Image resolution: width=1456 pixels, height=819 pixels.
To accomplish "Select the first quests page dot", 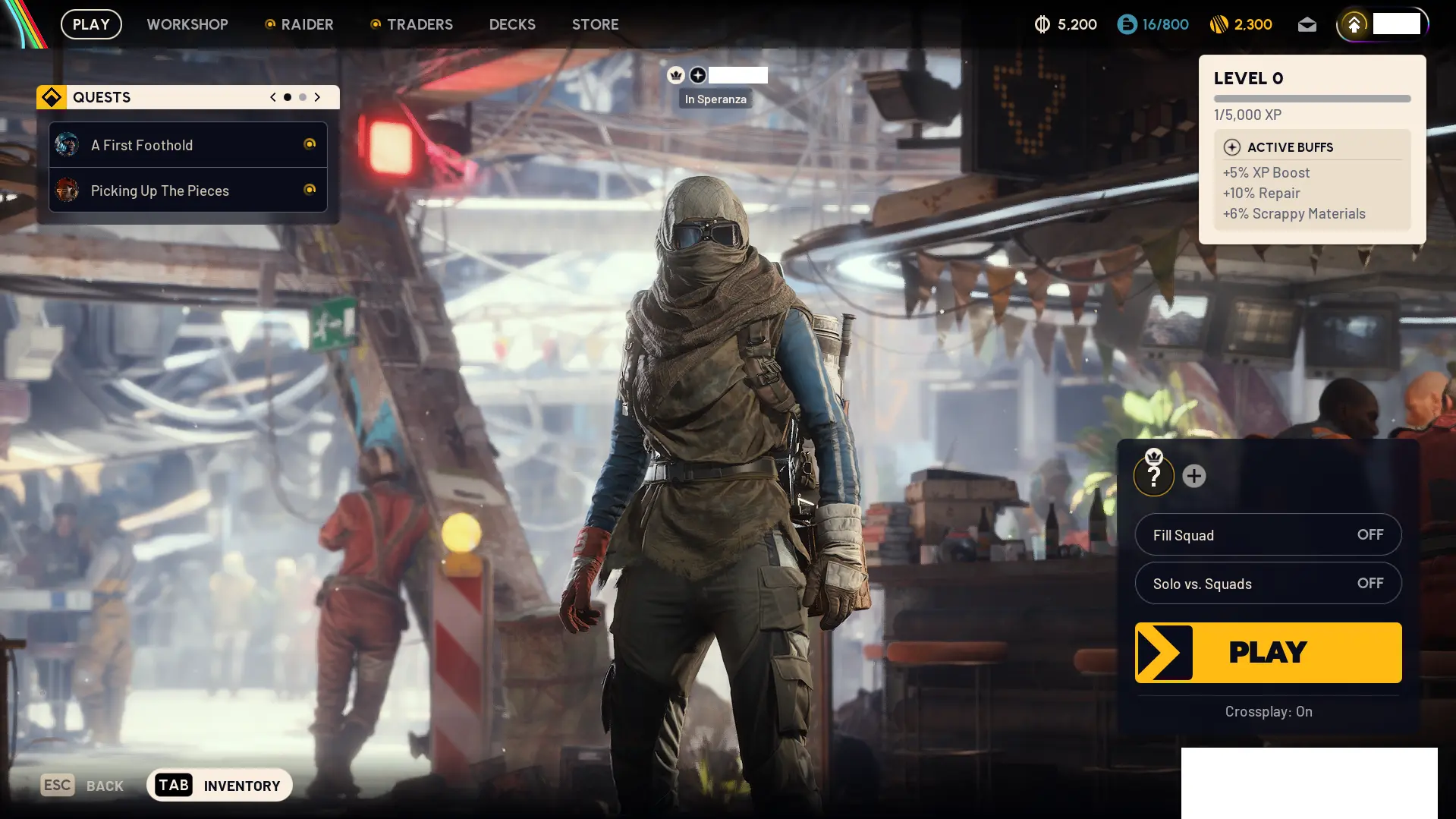I will 288,97.
